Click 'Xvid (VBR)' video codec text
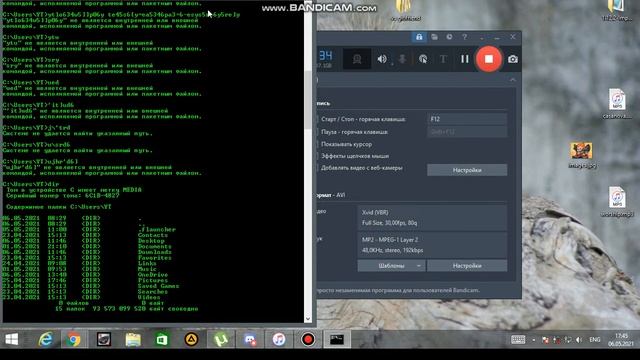 pyautogui.click(x=375, y=213)
